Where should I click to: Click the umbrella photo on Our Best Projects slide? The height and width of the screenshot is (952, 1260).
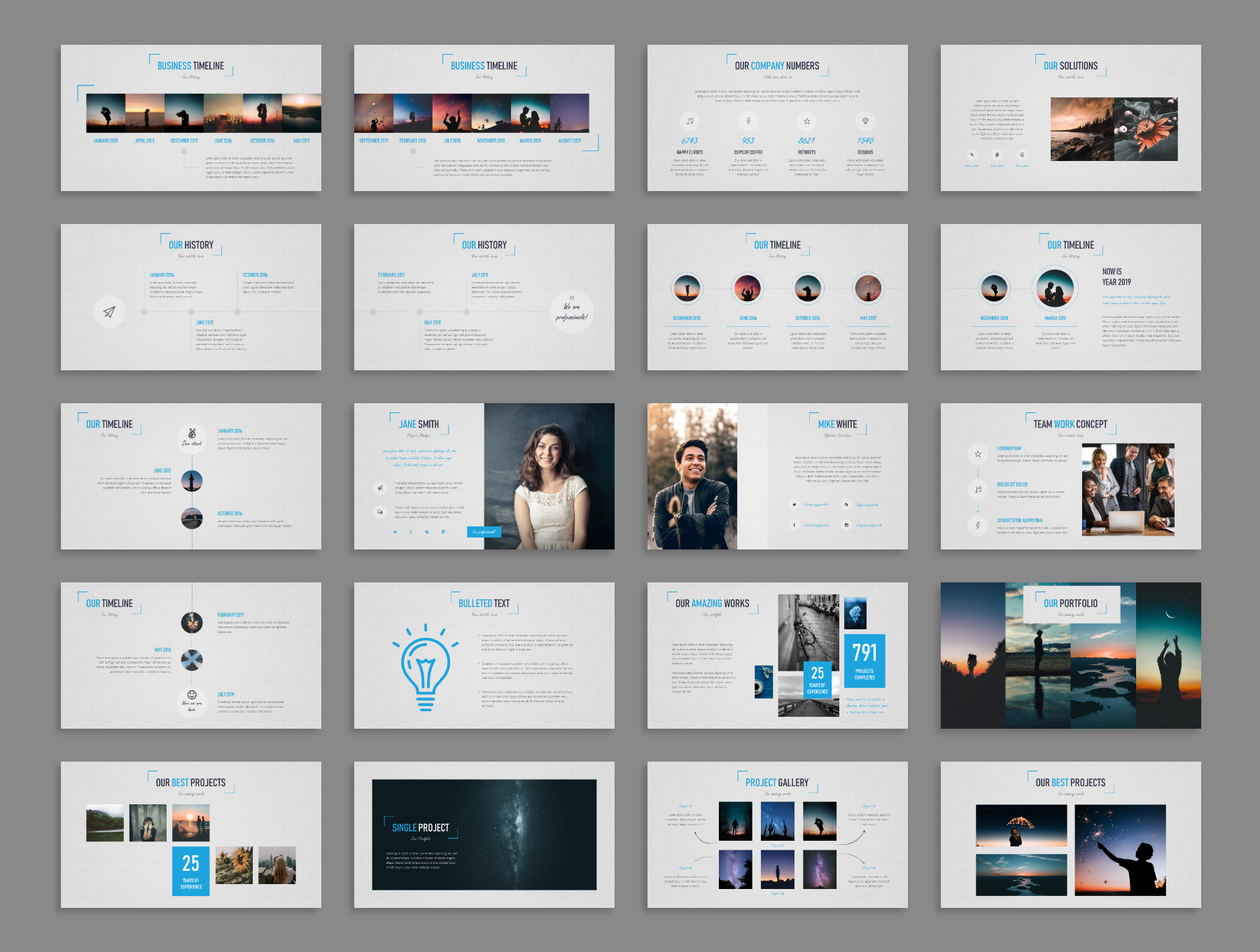pos(1021,825)
